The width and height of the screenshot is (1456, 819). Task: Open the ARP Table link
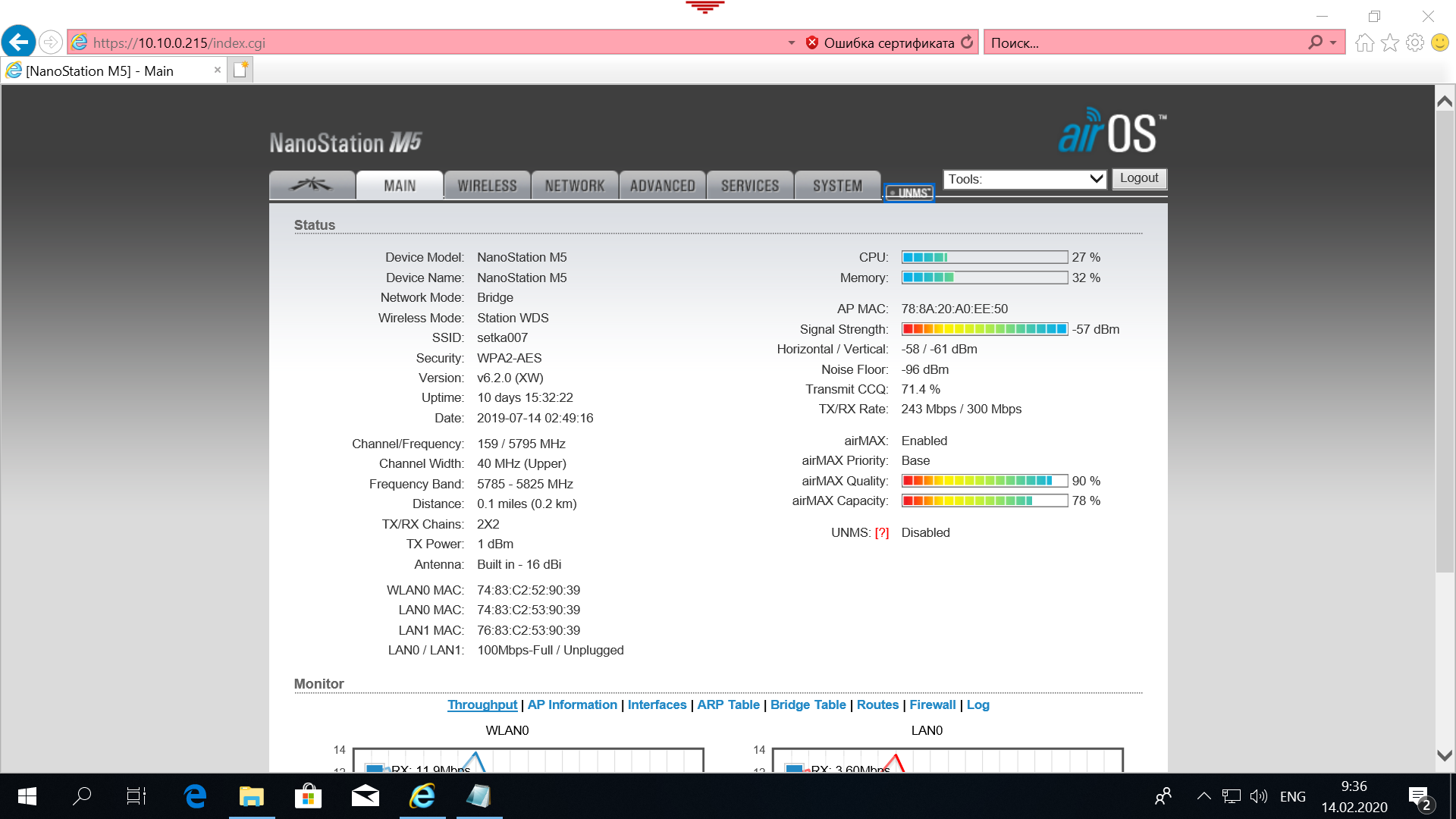pos(728,704)
